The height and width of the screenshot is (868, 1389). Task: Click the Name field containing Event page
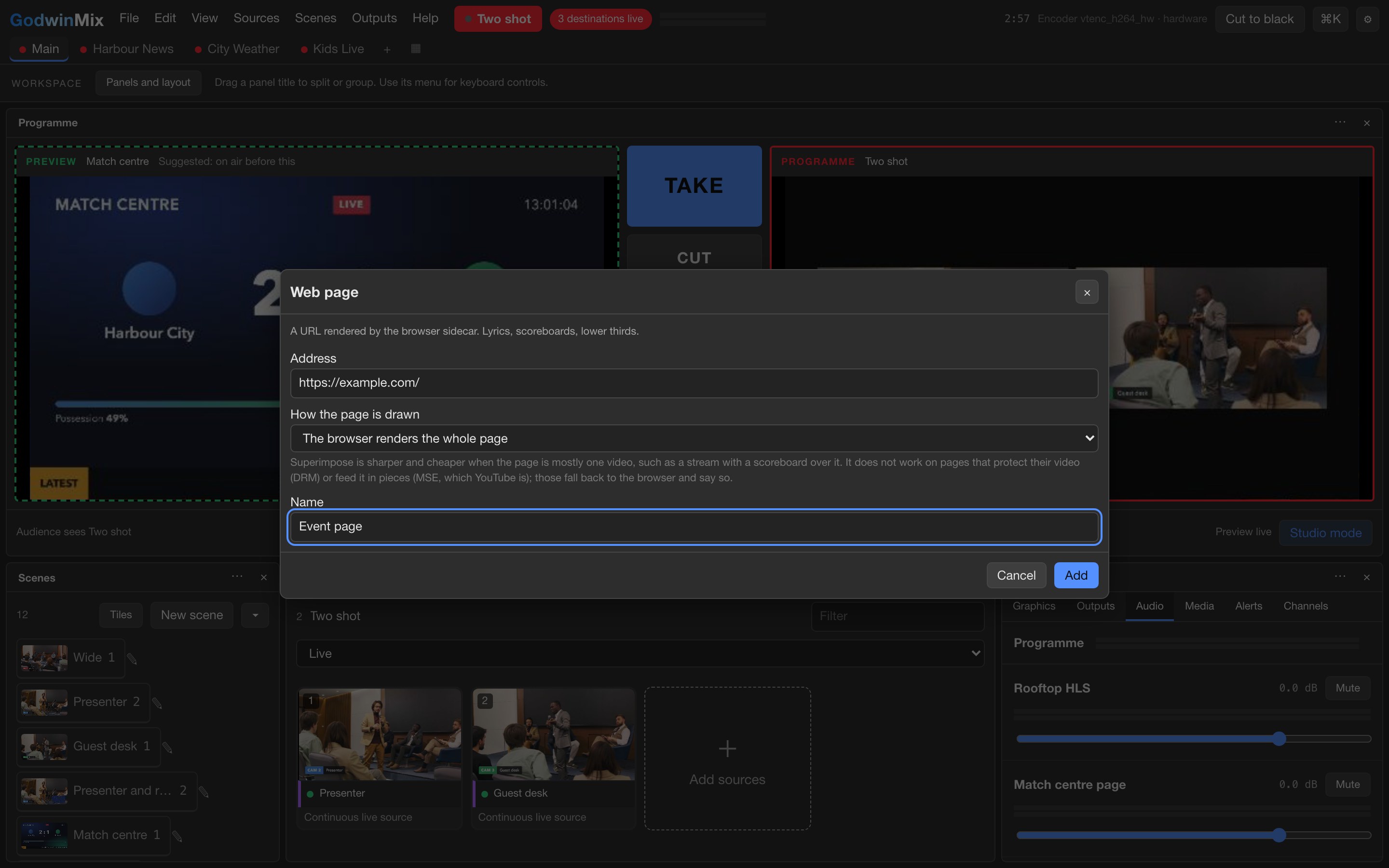click(x=694, y=527)
